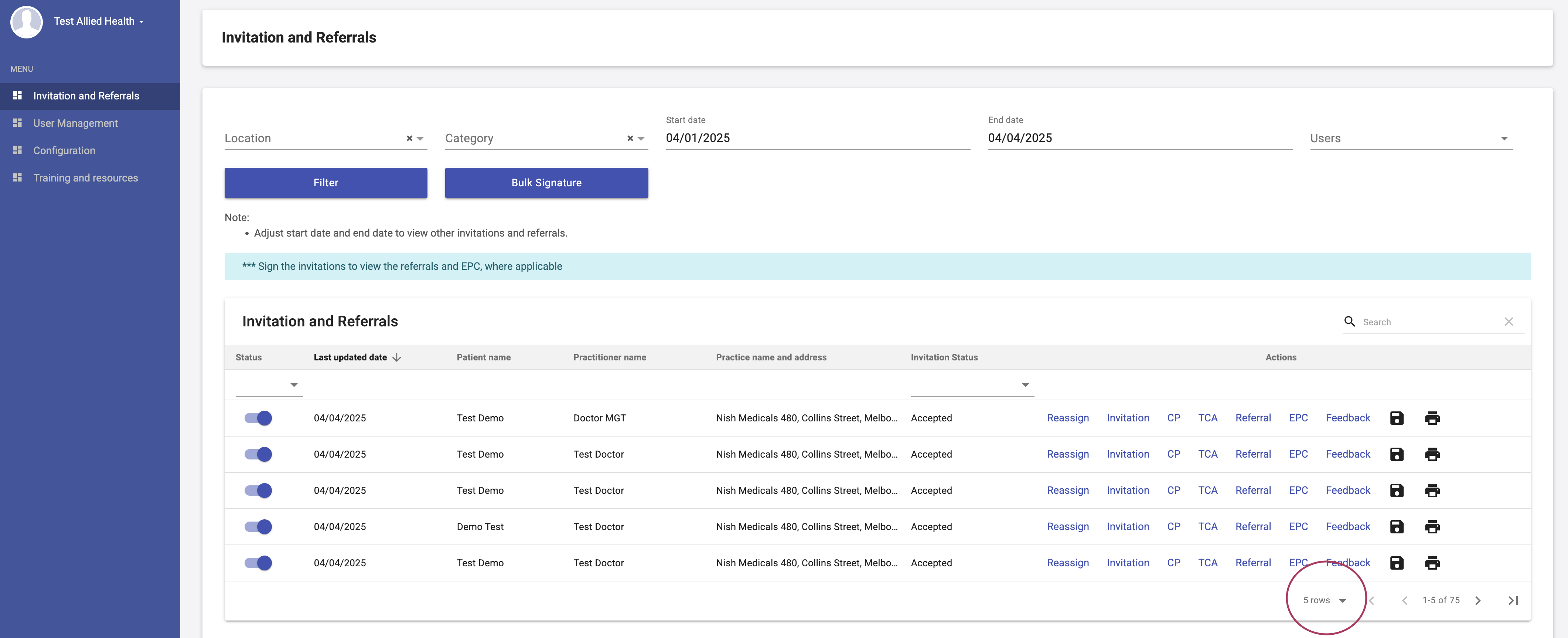Go to next page of results
This screenshot has width=1568, height=638.
click(x=1477, y=600)
